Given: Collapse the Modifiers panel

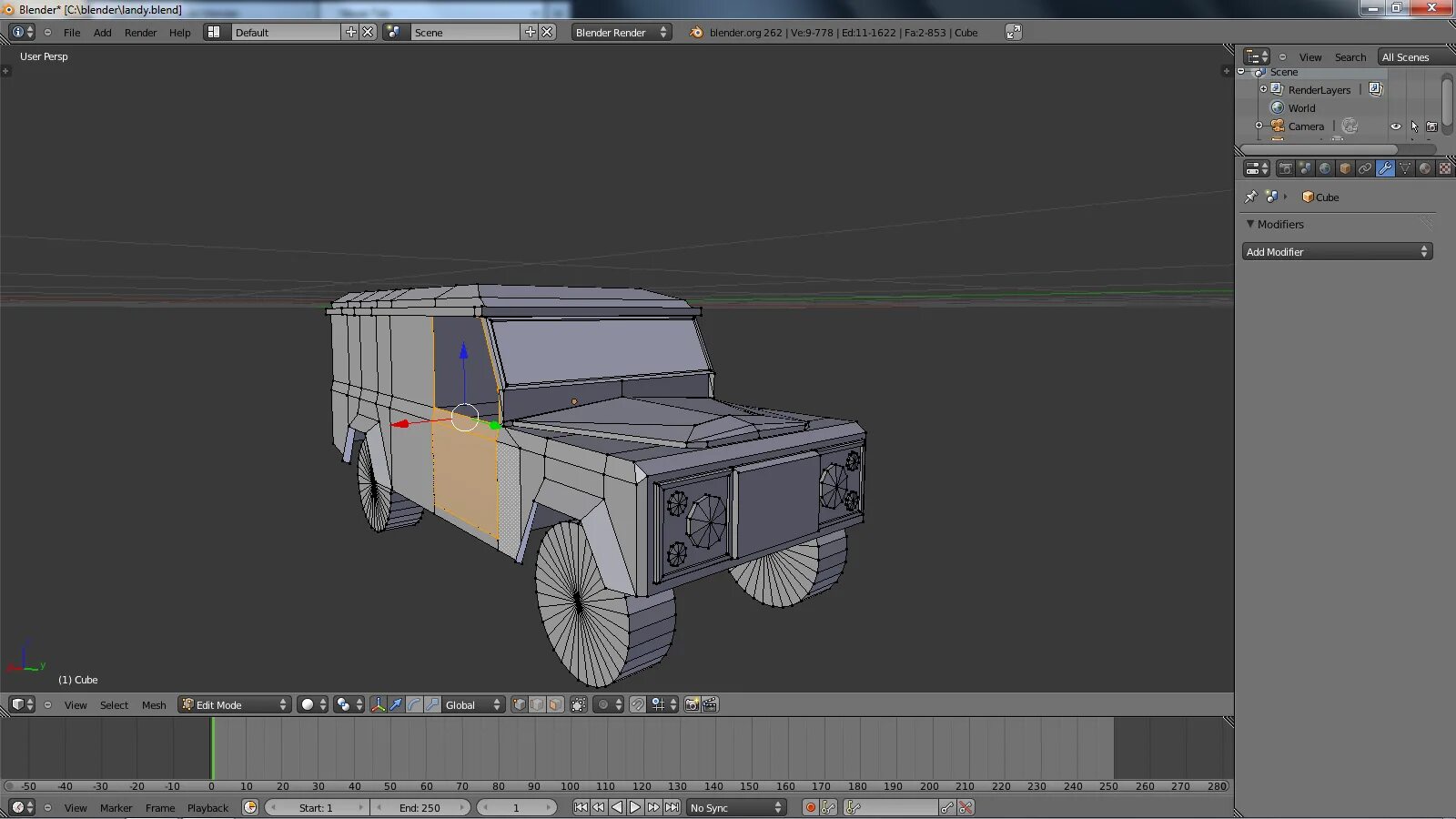Looking at the screenshot, I should pos(1250,224).
